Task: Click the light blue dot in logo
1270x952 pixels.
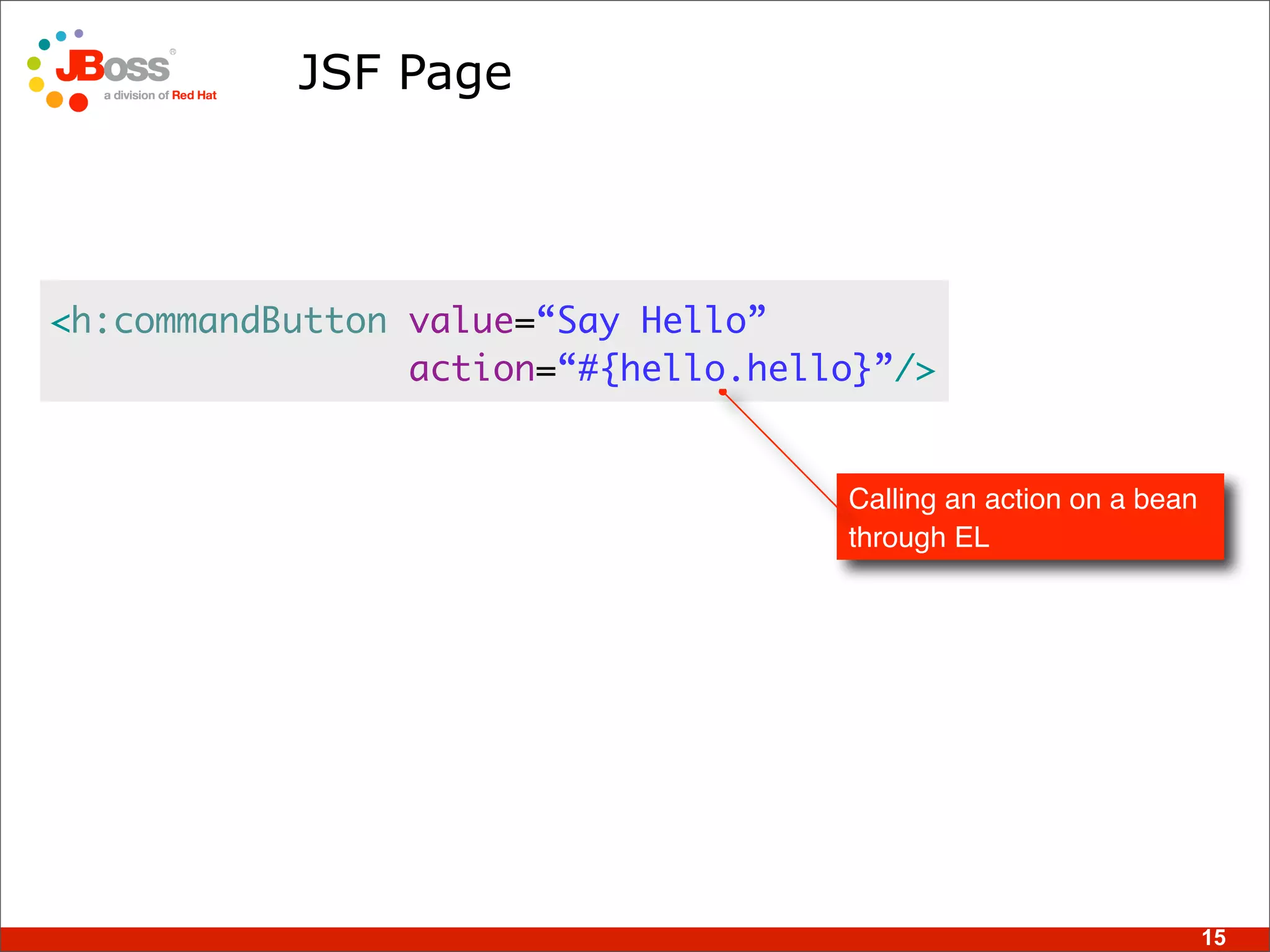Action: [61, 36]
